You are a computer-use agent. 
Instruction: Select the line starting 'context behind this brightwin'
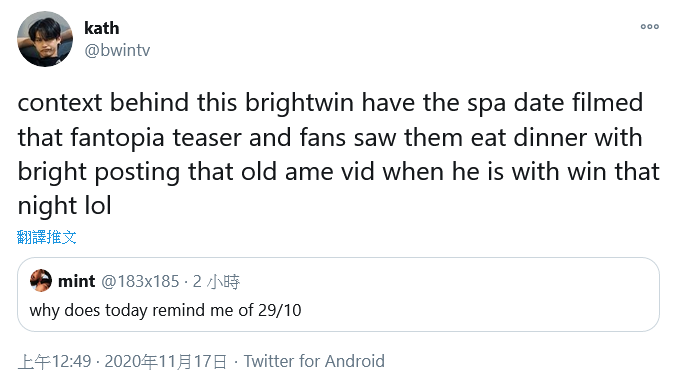[x=330, y=103]
